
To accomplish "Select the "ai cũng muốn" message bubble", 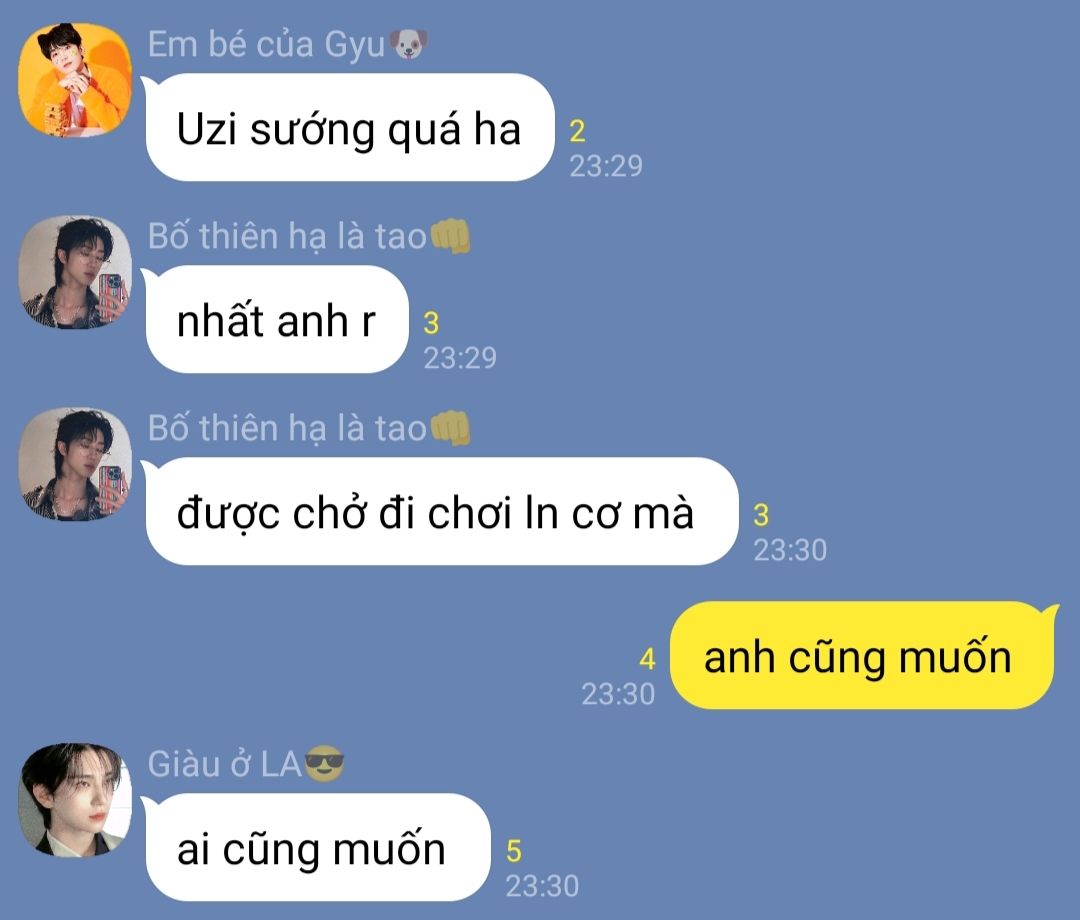I will (317, 848).
